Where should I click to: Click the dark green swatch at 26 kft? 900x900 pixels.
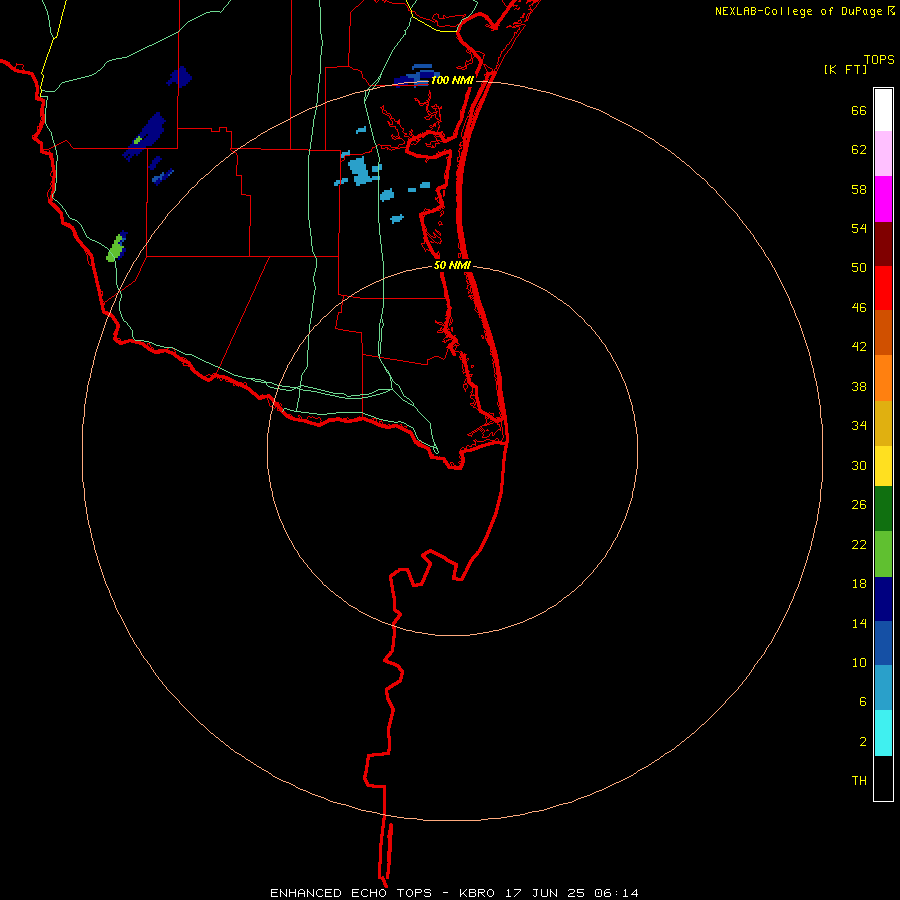[x=883, y=509]
